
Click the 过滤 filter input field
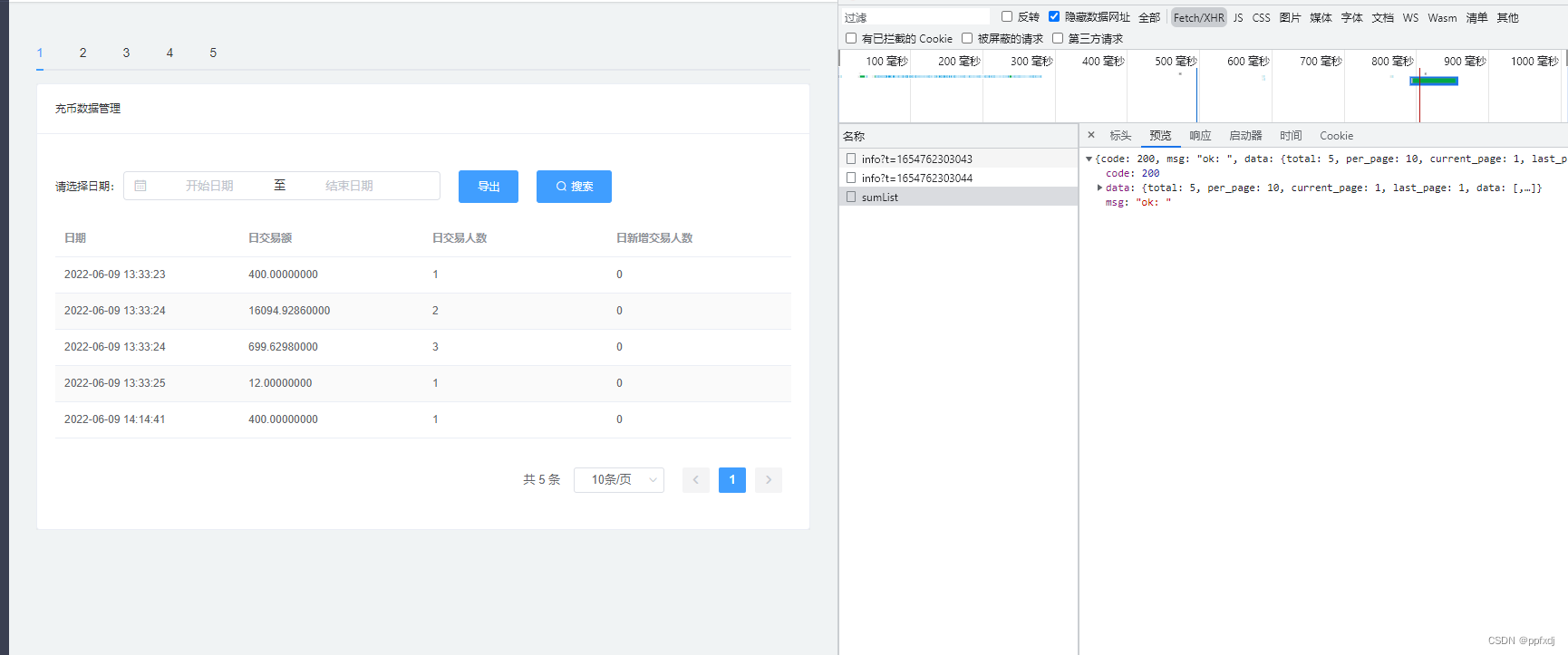(x=916, y=17)
